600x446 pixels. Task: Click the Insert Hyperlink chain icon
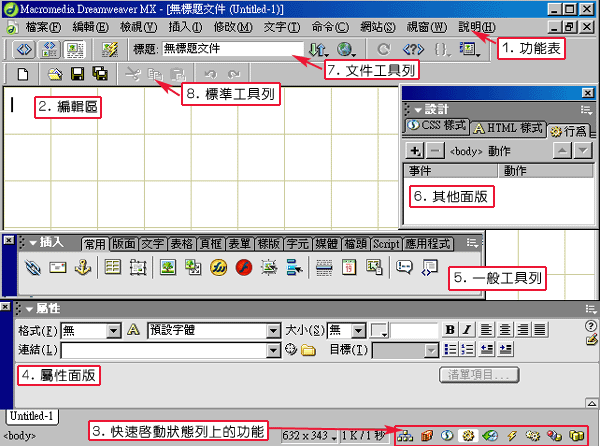[x=33, y=267]
